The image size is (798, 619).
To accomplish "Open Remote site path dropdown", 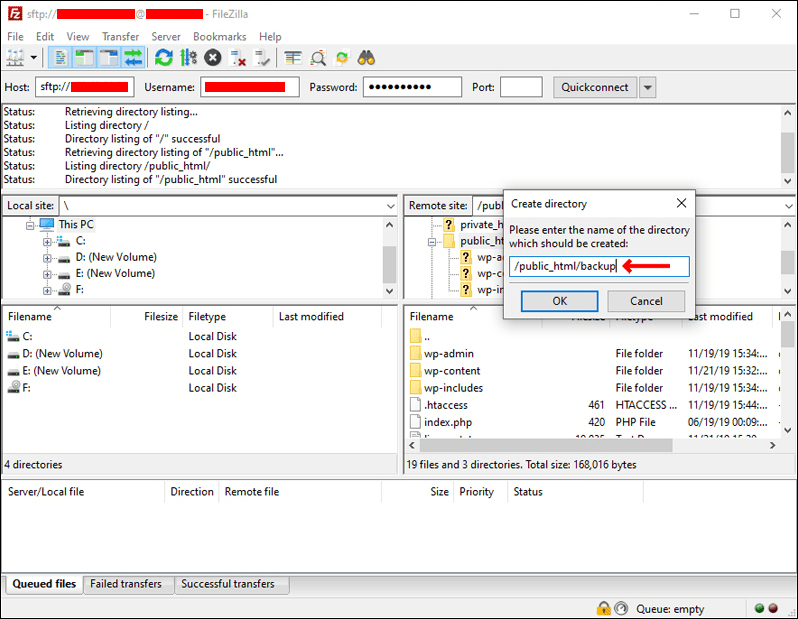I will point(788,206).
